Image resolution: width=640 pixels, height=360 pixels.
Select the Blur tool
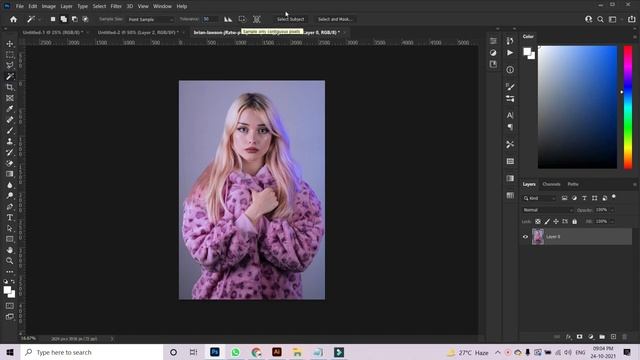(x=10, y=185)
